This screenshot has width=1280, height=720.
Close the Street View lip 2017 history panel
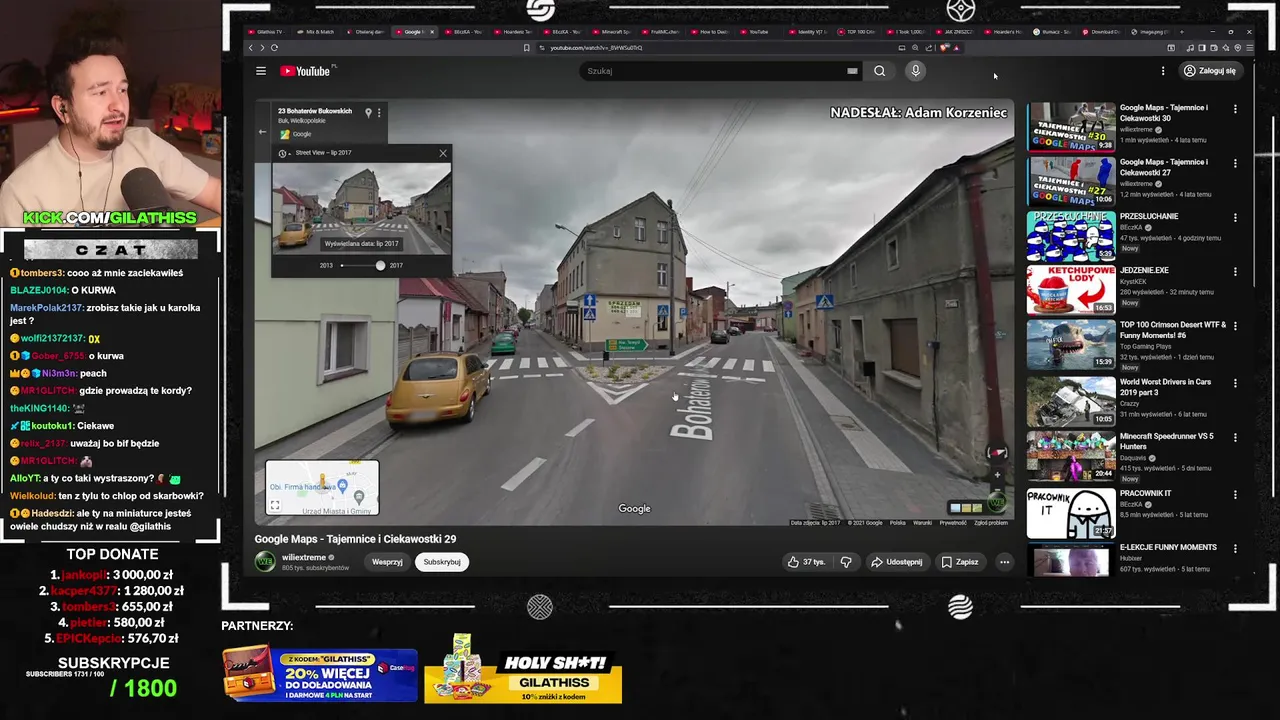(443, 153)
